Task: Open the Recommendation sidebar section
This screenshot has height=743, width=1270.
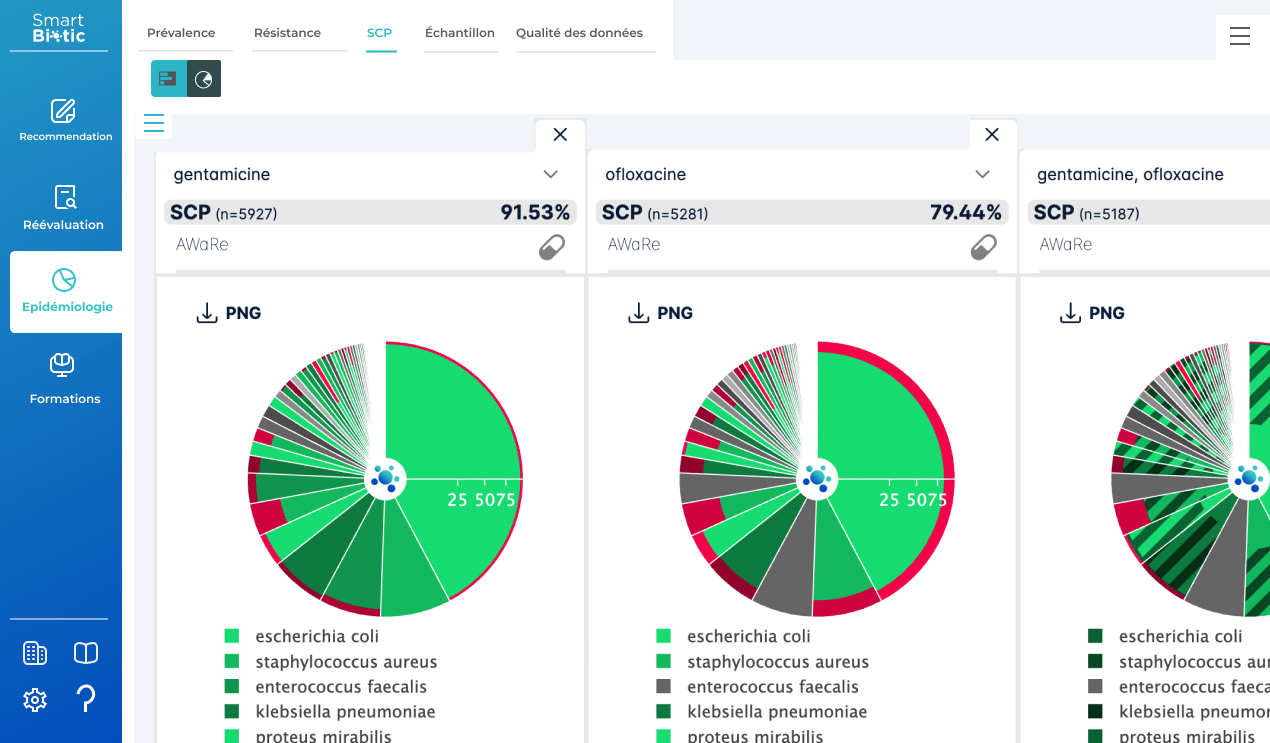Action: point(65,121)
